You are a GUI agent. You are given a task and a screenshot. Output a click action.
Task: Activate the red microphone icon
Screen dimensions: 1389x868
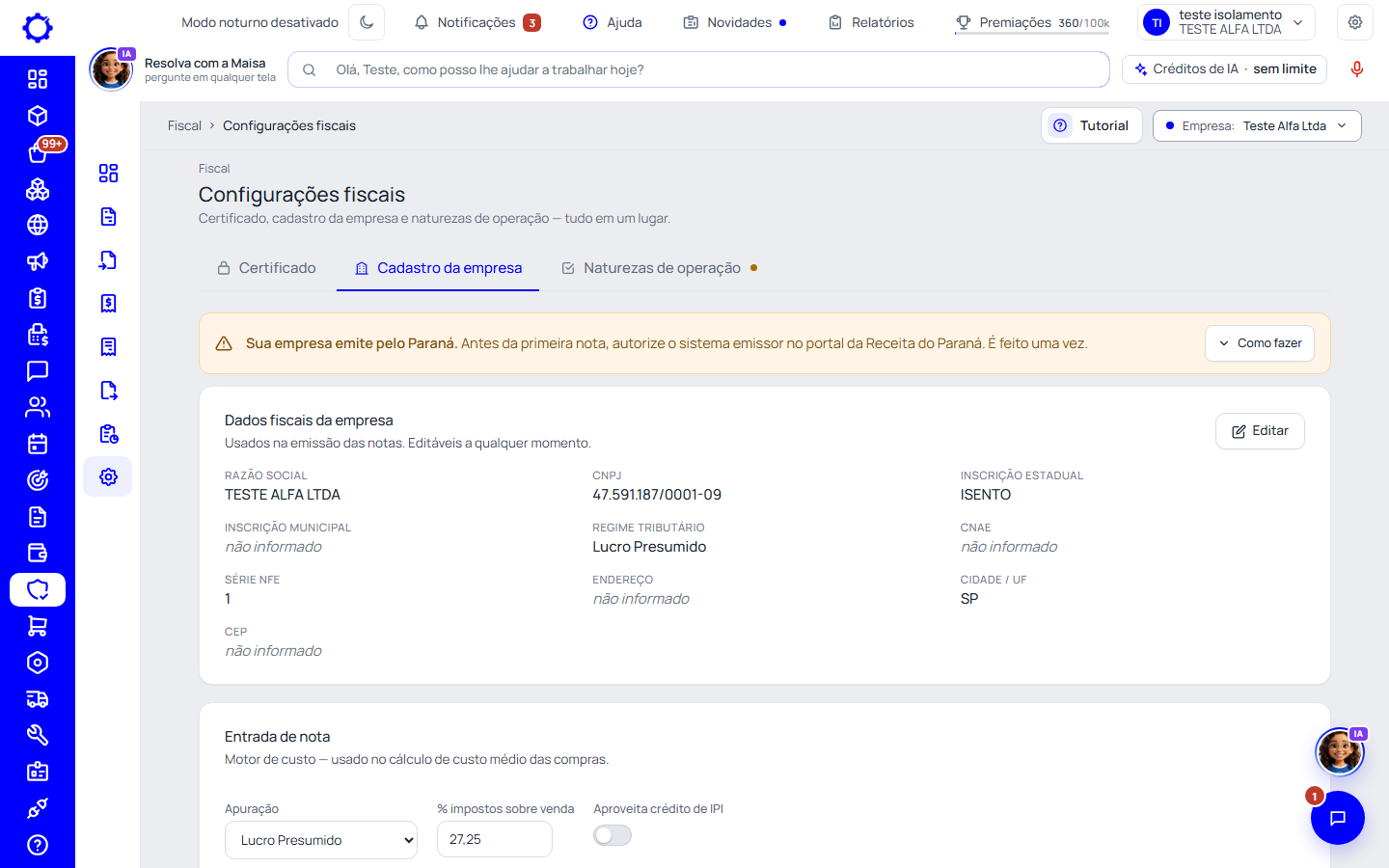pos(1357,69)
